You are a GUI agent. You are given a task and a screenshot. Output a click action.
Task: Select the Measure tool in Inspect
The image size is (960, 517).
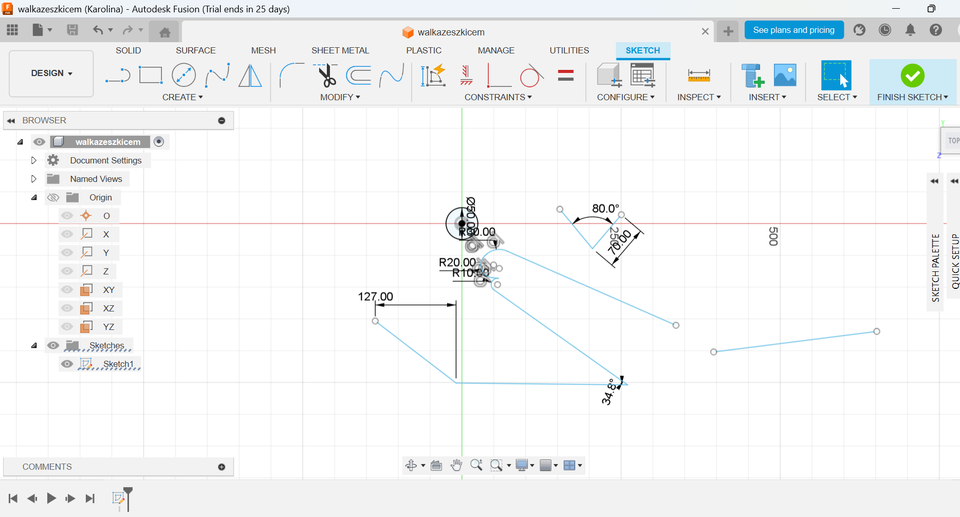(699, 75)
